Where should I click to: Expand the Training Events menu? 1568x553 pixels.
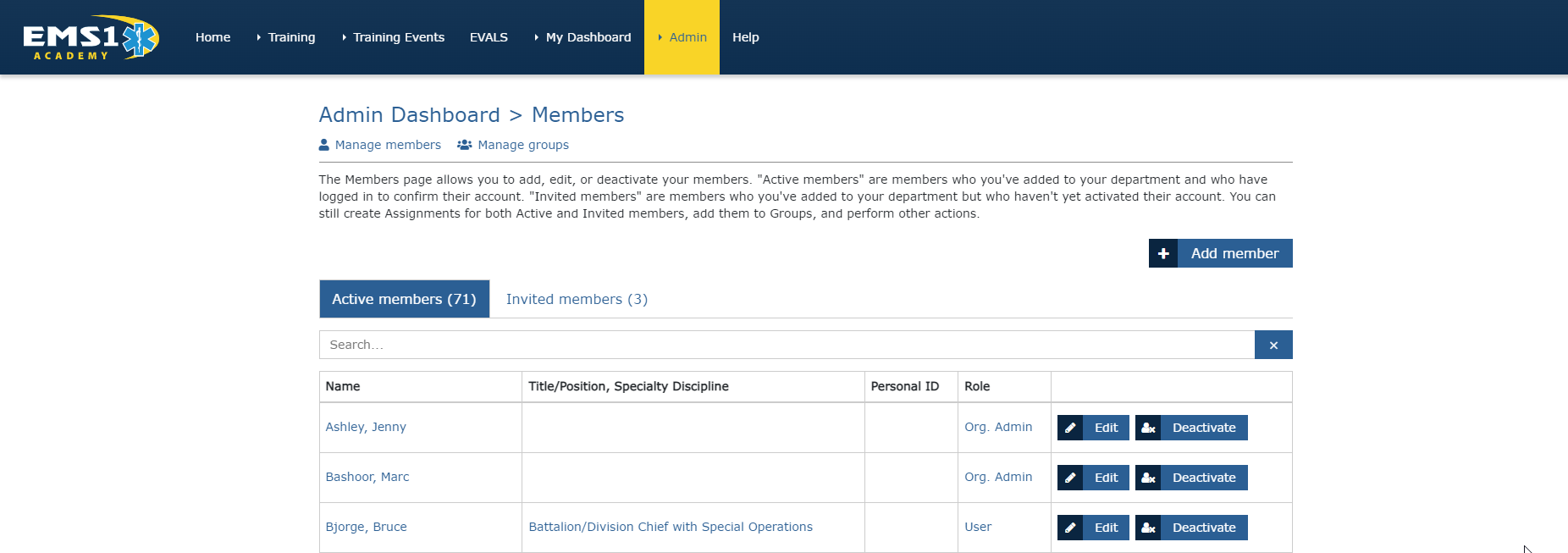tap(394, 37)
